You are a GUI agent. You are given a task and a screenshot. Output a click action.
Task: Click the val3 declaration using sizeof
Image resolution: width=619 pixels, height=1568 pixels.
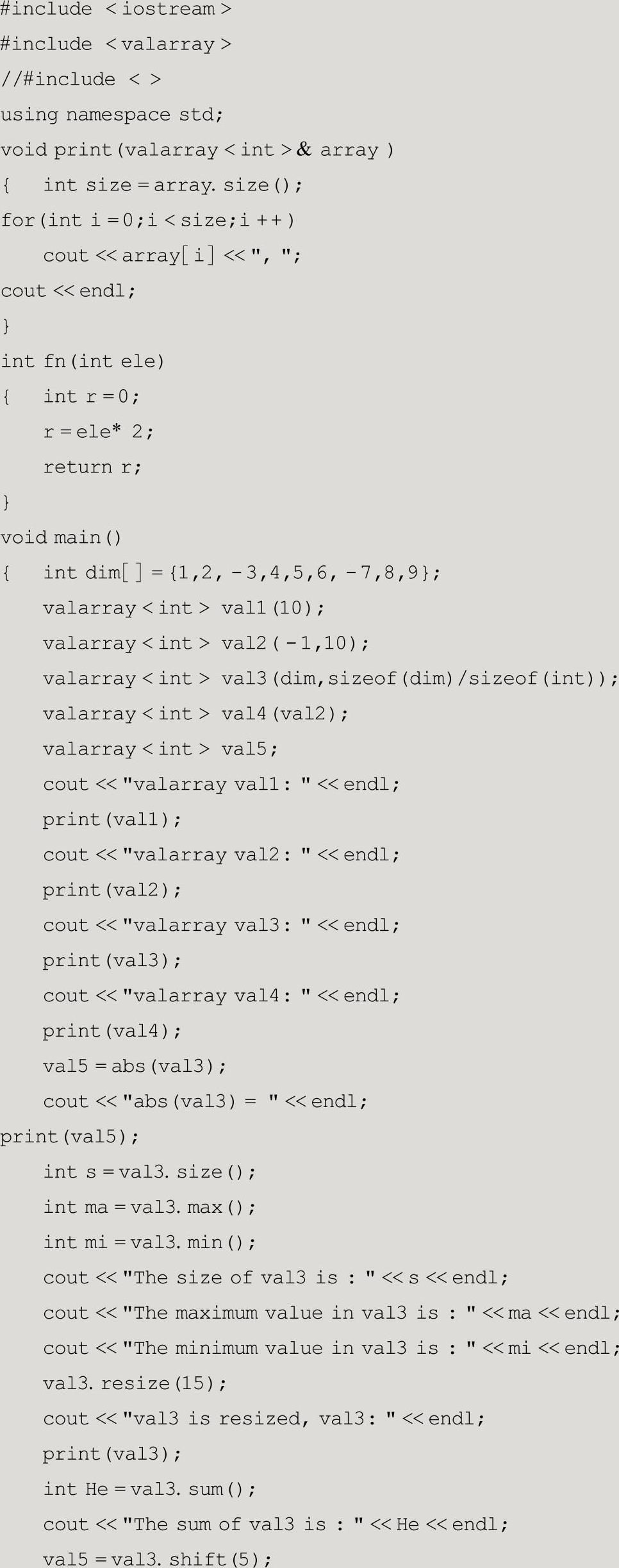(x=330, y=679)
